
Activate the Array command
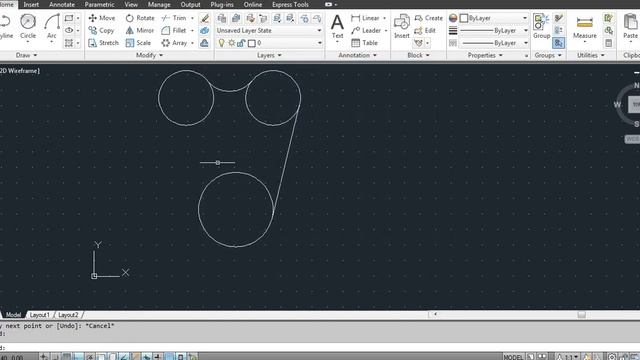[x=174, y=42]
